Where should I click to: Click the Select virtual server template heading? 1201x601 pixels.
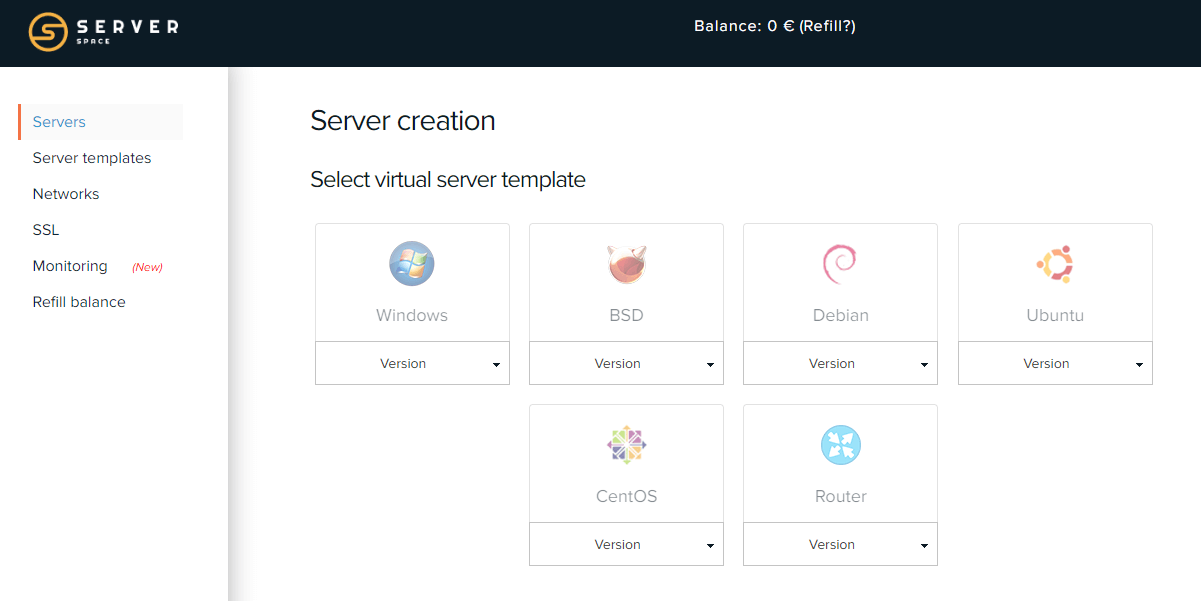[448, 180]
